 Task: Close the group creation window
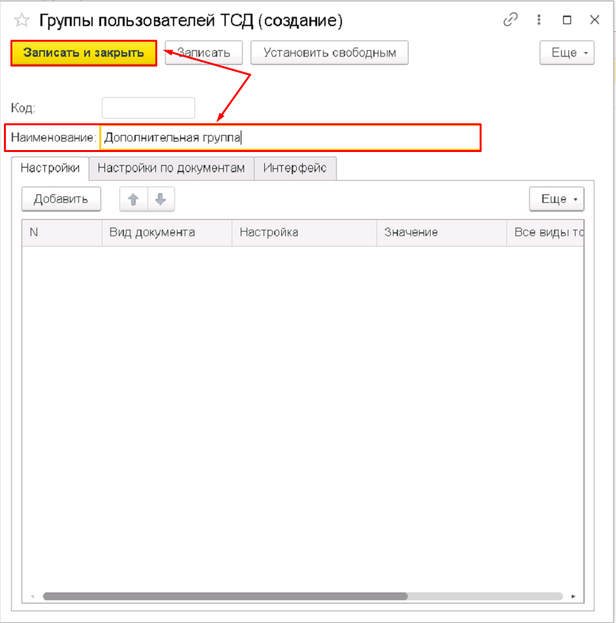593,20
